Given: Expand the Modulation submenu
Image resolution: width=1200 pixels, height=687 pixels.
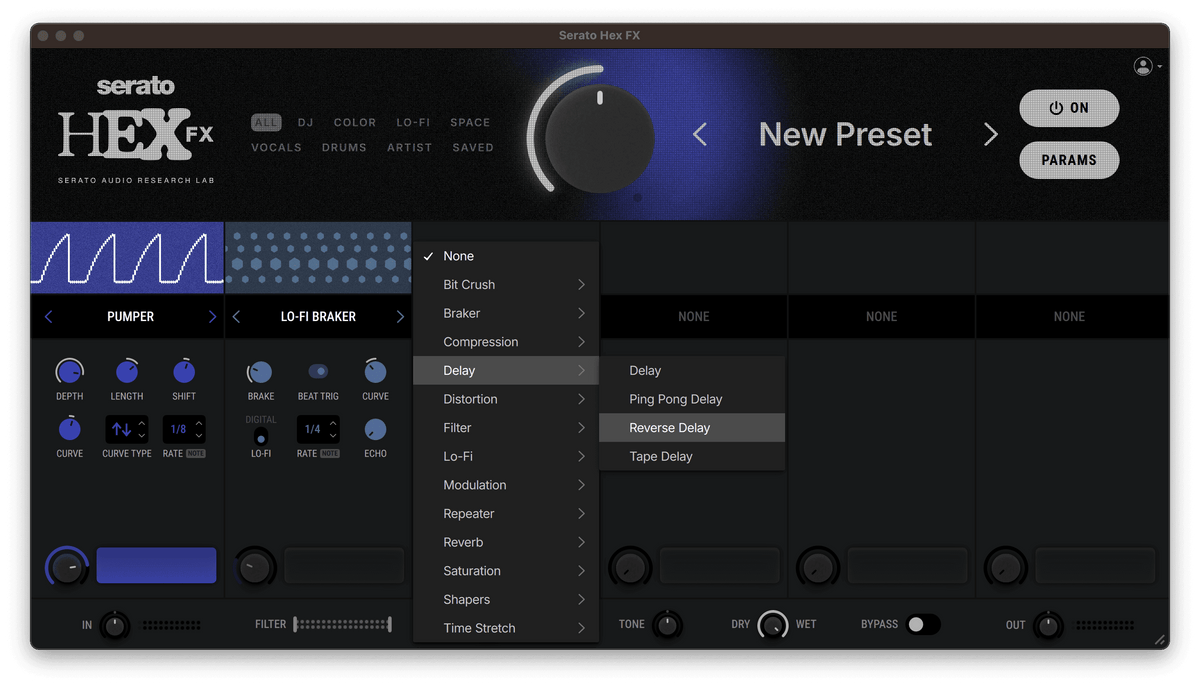Looking at the screenshot, I should (506, 485).
